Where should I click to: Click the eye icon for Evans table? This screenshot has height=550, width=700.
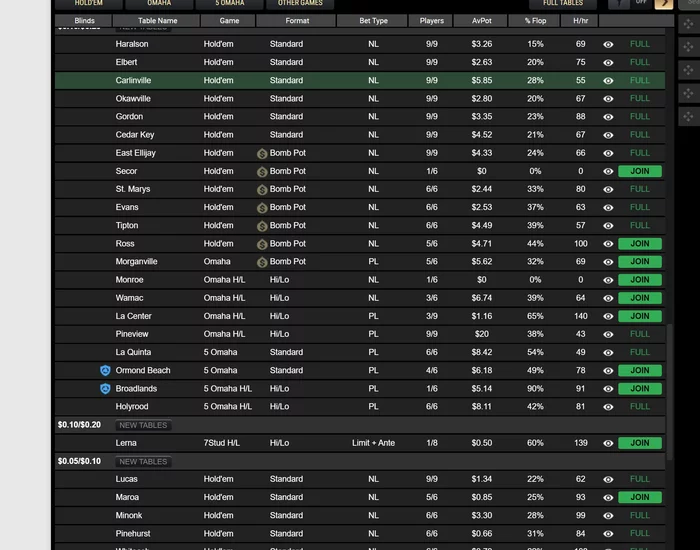click(608, 208)
